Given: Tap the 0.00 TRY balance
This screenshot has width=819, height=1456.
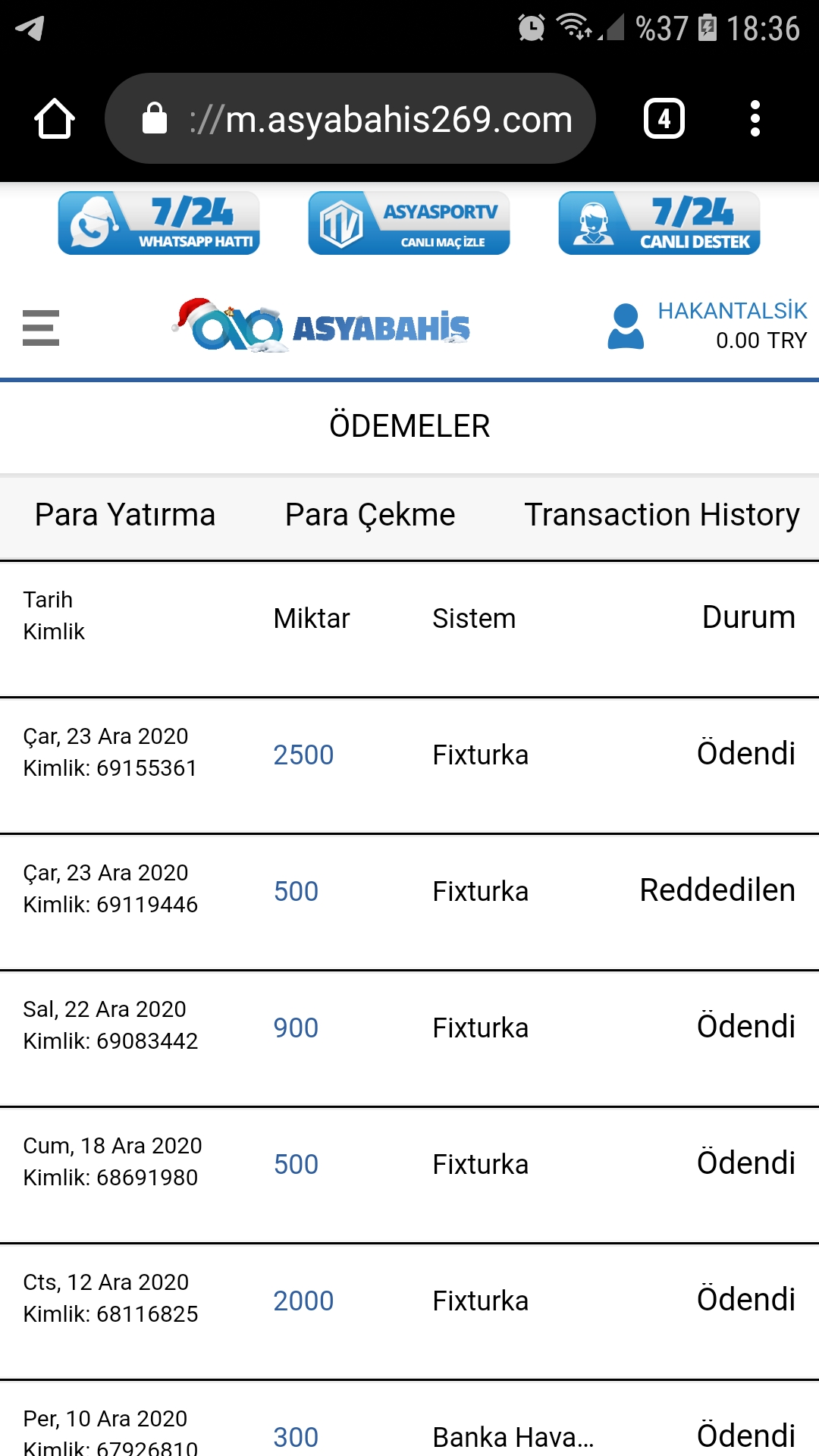Looking at the screenshot, I should tap(761, 340).
